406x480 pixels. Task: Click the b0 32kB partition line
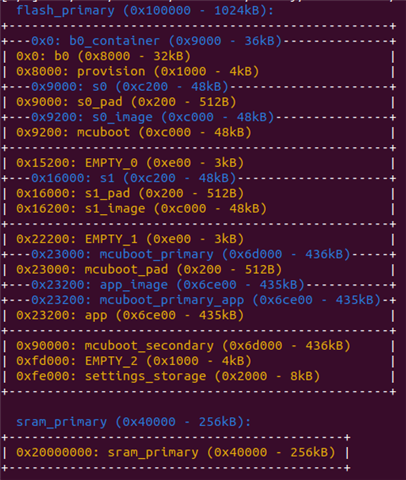(x=103, y=56)
